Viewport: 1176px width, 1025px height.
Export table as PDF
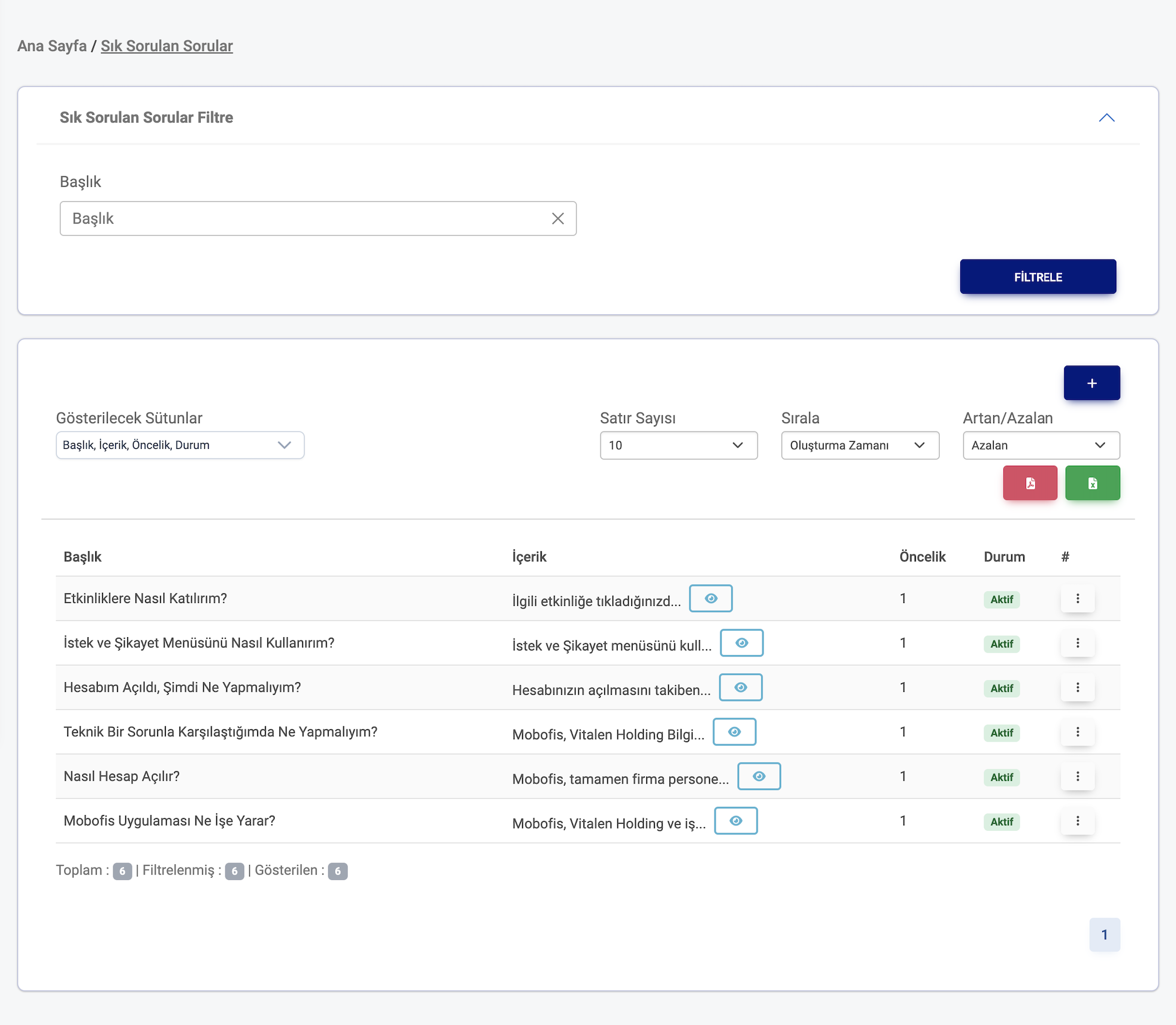click(x=1030, y=483)
